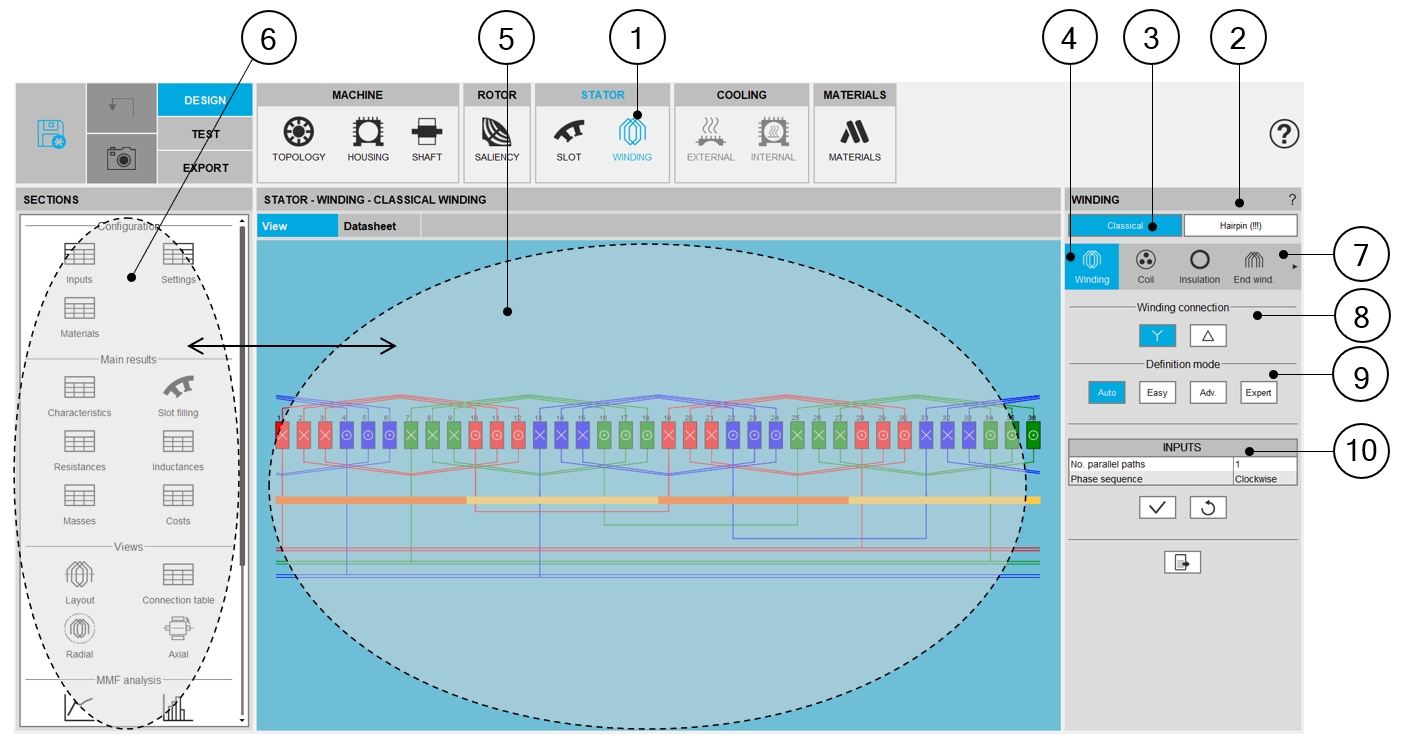This screenshot has width=1403, height=747.
Task: Open the Topology machine icon
Action: tap(299, 135)
